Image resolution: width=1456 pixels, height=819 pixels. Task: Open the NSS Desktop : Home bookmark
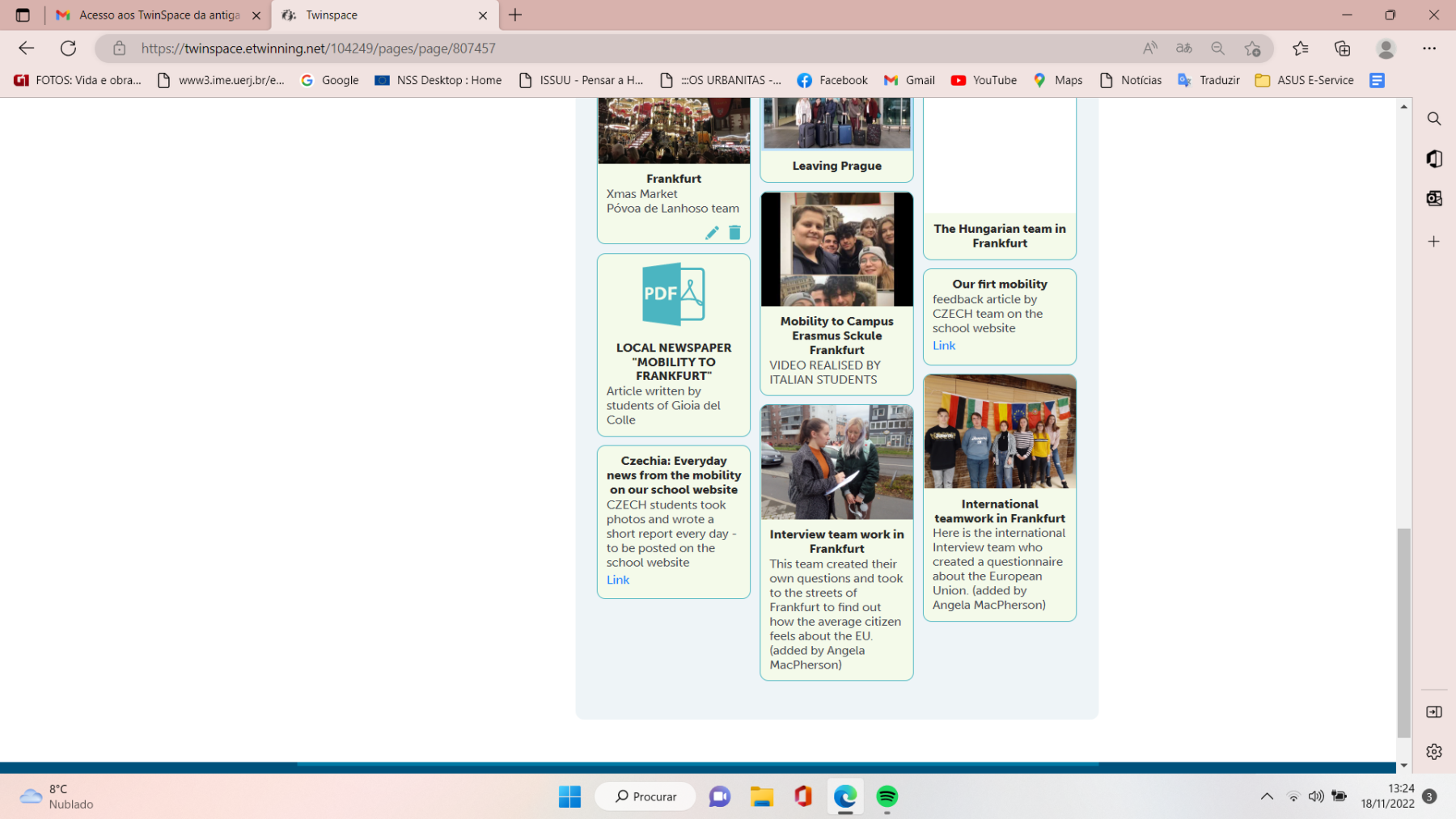coord(438,80)
